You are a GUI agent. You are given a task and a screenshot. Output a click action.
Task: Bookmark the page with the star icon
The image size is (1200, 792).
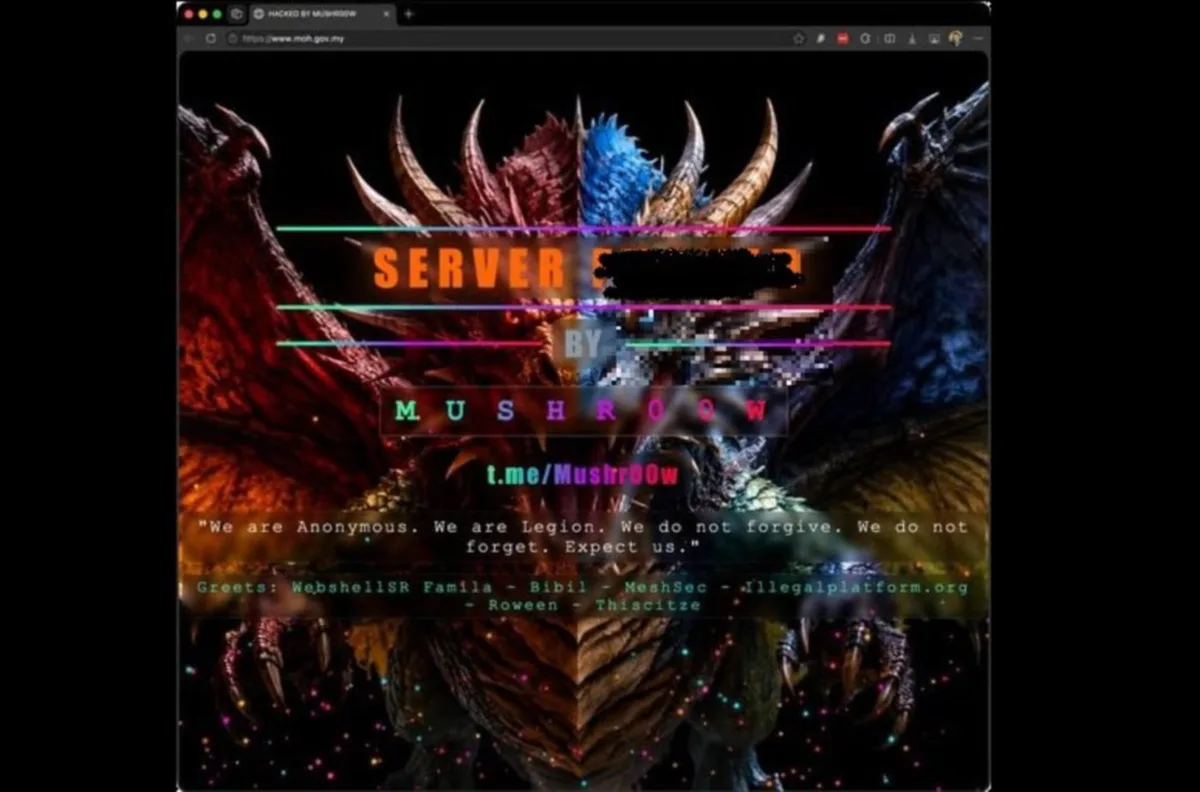coord(799,38)
